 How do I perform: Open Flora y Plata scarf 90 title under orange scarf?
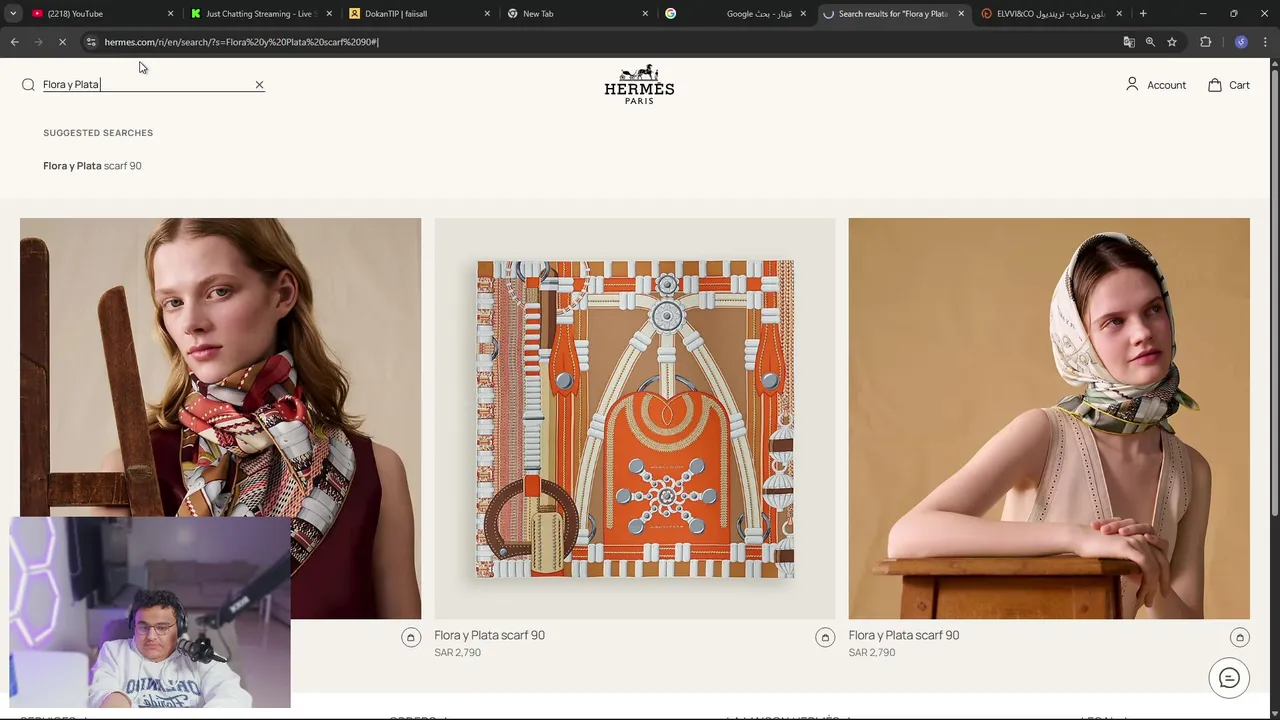[489, 635]
